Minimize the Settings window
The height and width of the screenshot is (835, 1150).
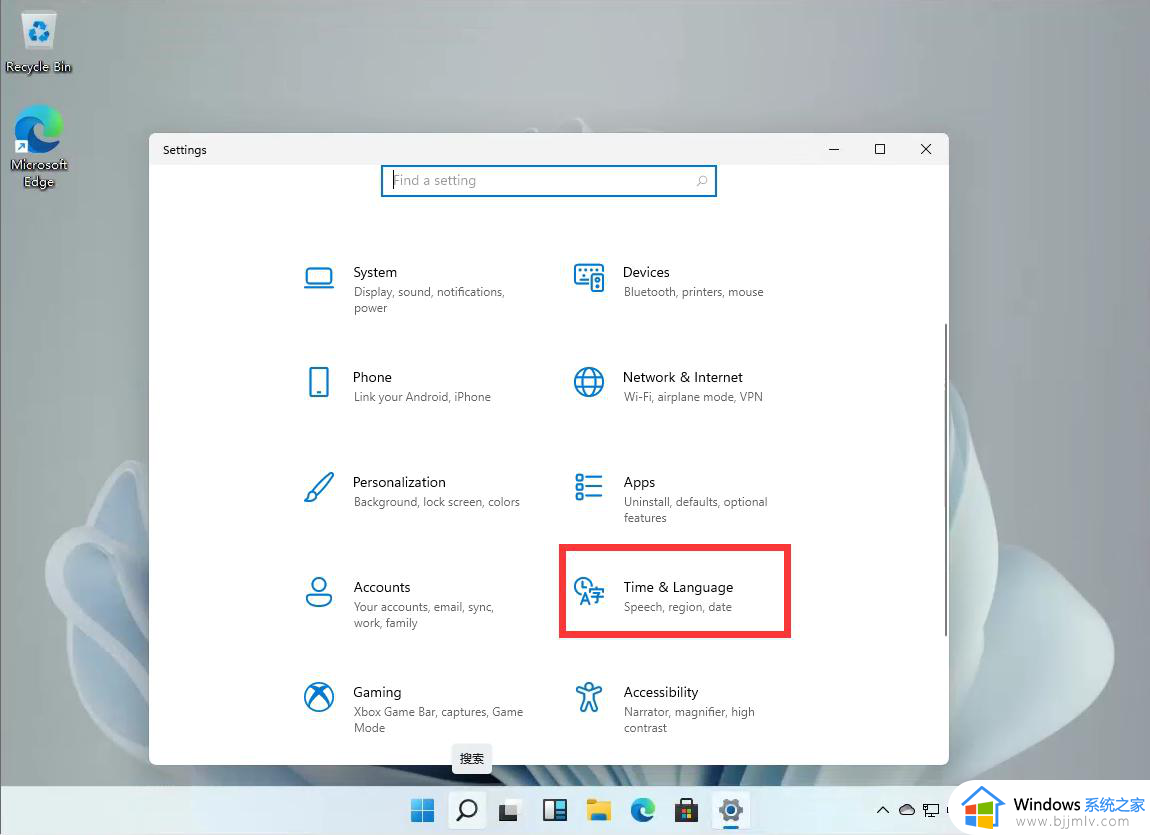(834, 149)
